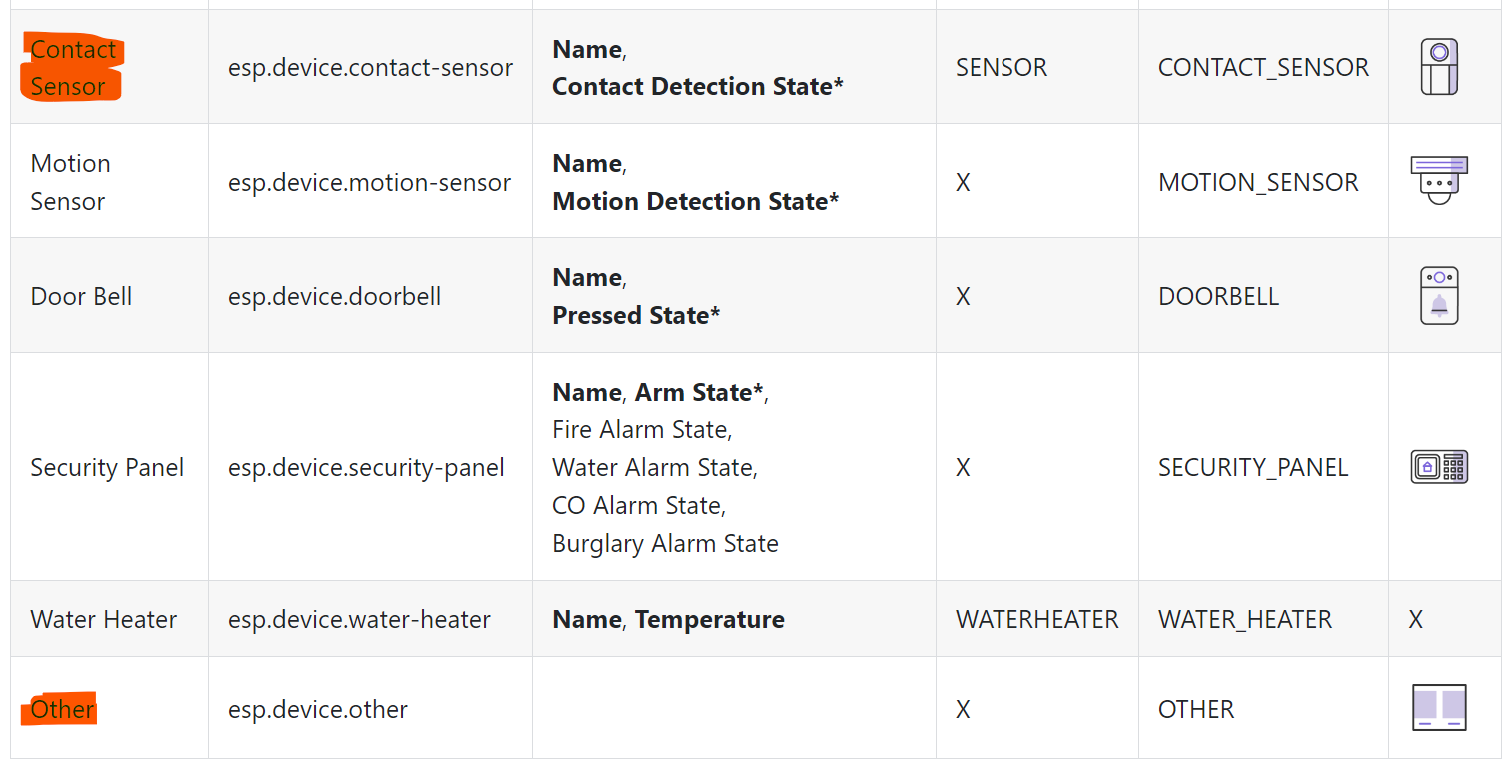The width and height of the screenshot is (1510, 761).
Task: Click the Water Heater device name
Action: click(103, 619)
